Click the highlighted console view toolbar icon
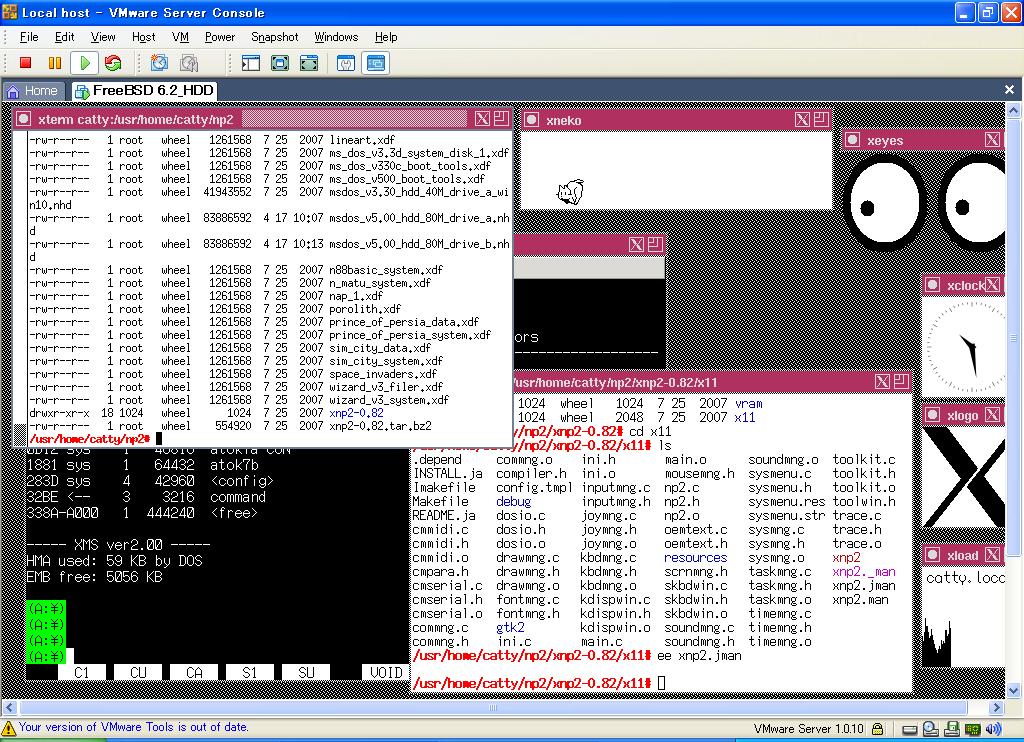This screenshot has height=742, width=1024. [376, 63]
